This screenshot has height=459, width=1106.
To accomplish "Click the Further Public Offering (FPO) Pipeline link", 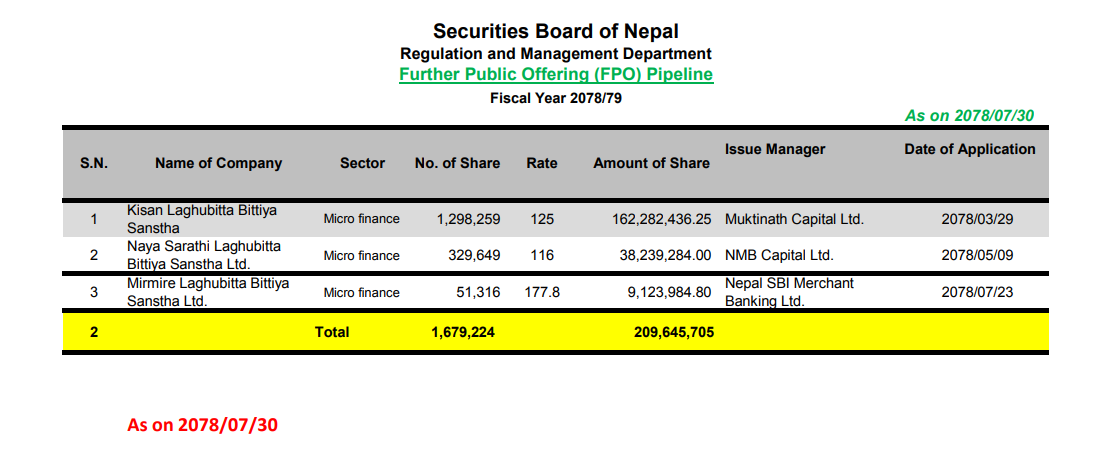I will coord(555,75).
